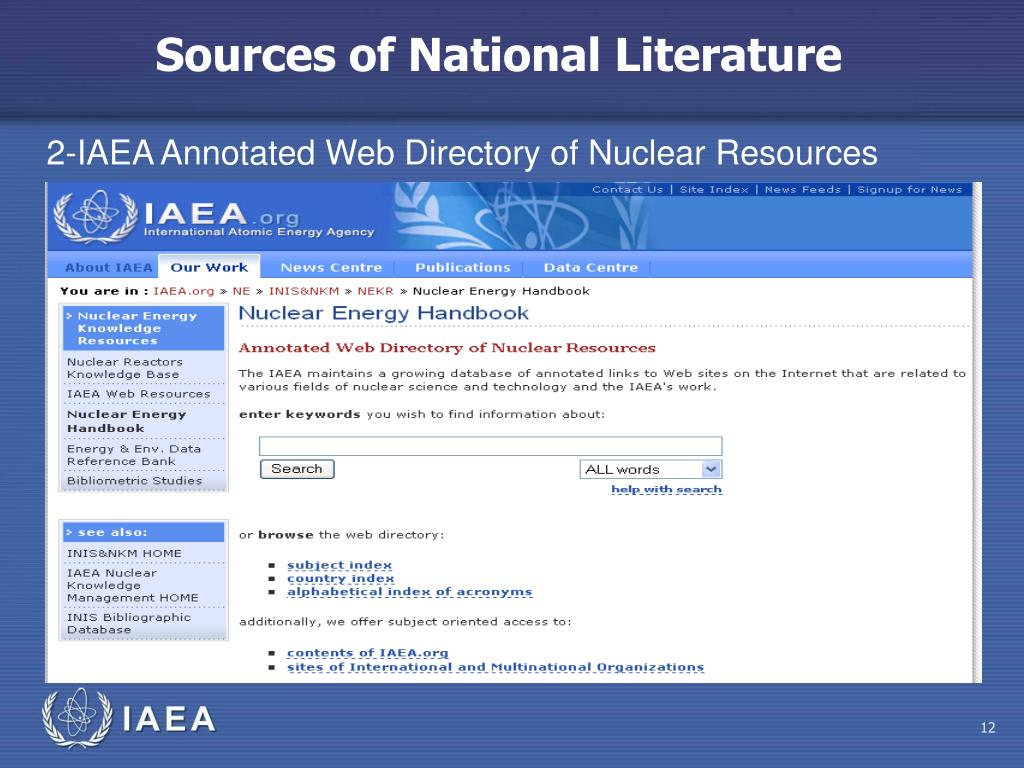Click the 'Sources of National Literature' slide title

click(498, 54)
